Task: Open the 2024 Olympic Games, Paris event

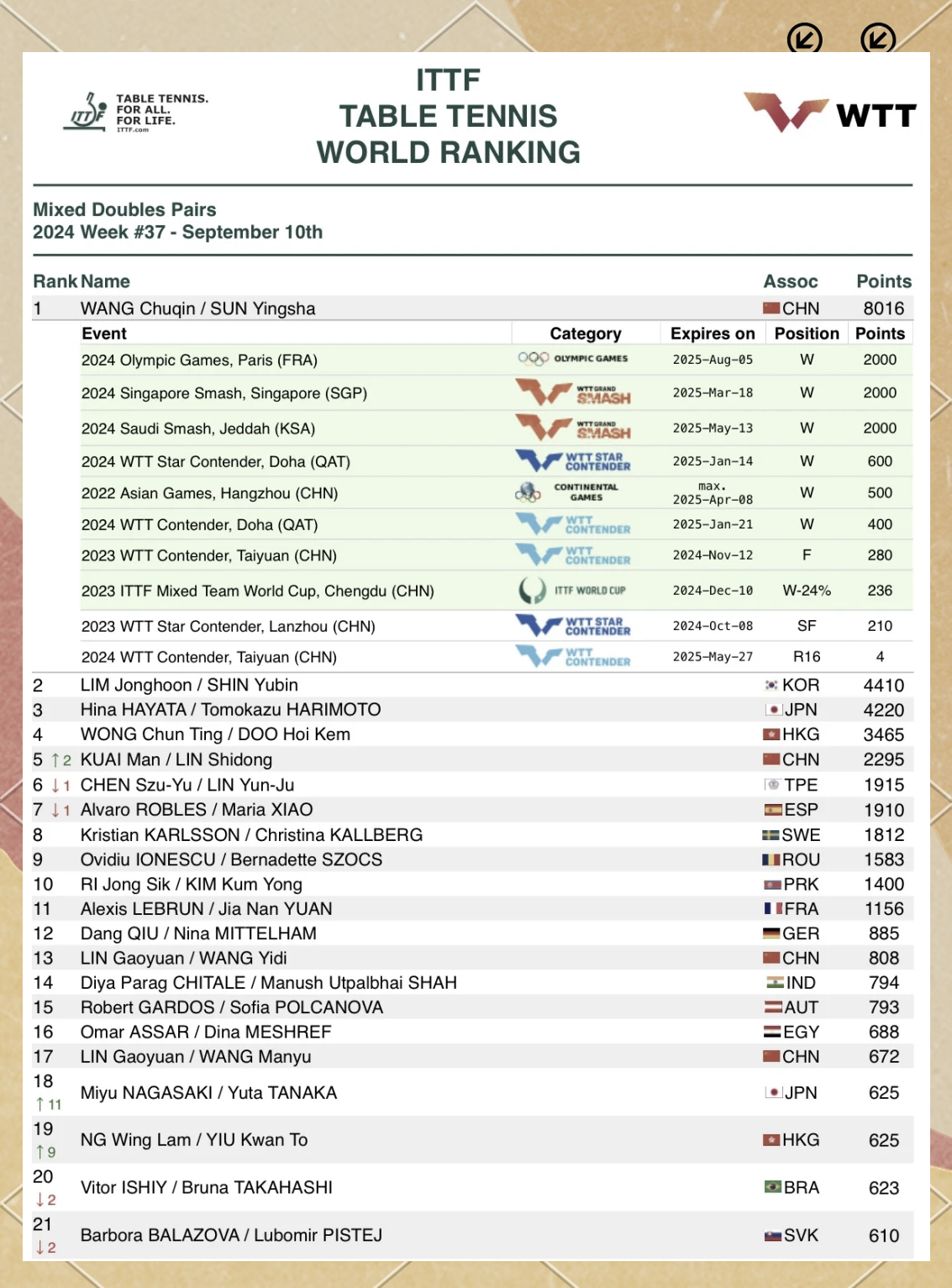Action: point(199,360)
